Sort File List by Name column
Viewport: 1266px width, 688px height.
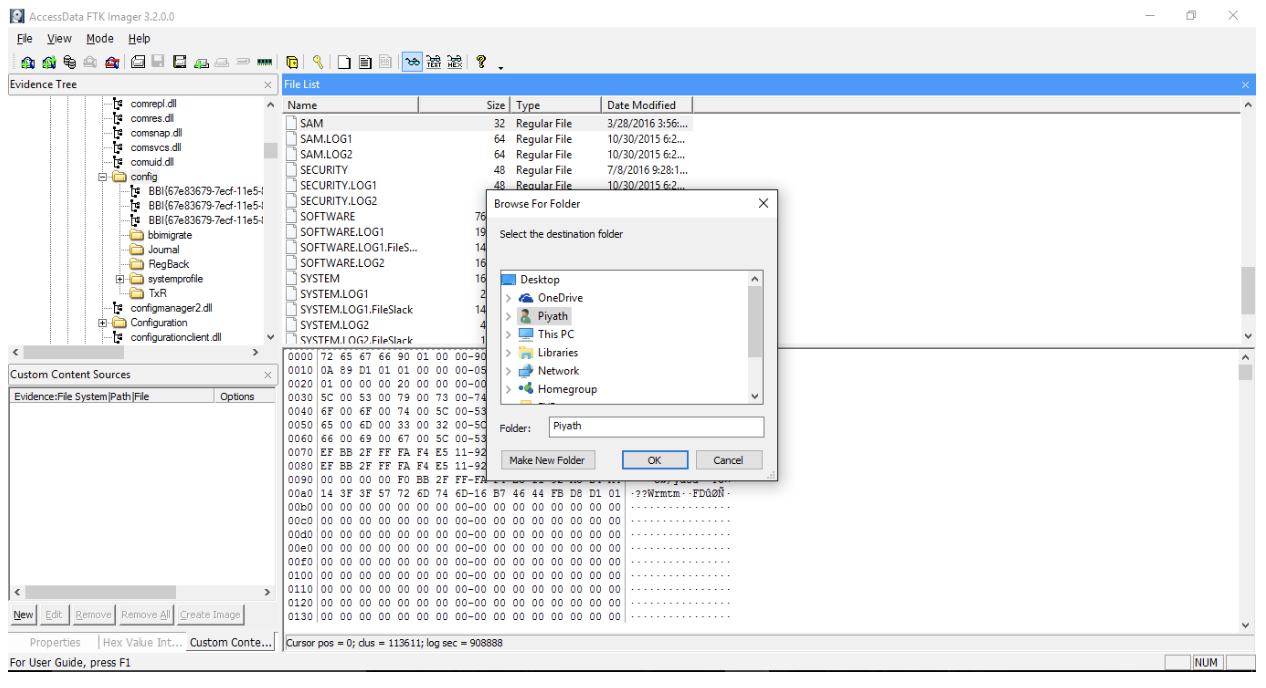(351, 105)
